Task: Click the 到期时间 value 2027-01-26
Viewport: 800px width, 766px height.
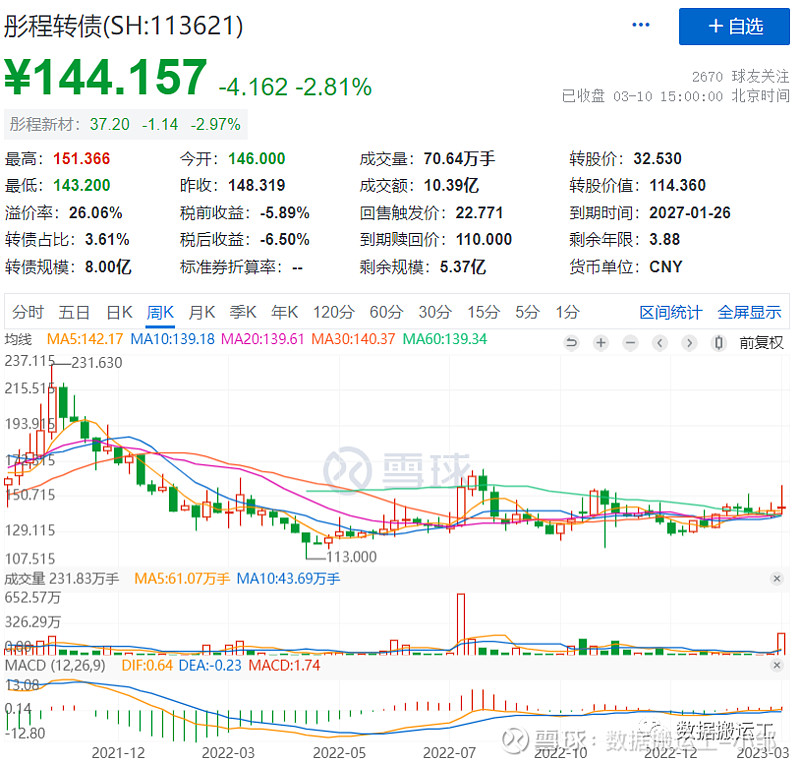Action: [x=690, y=213]
